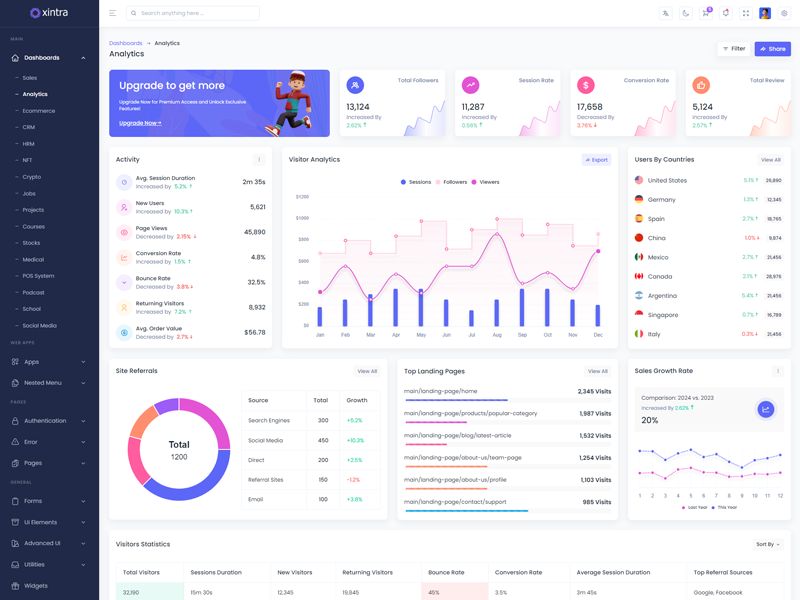Click the Sales Growth Rate chart icon
800x600 pixels.
[x=765, y=409]
